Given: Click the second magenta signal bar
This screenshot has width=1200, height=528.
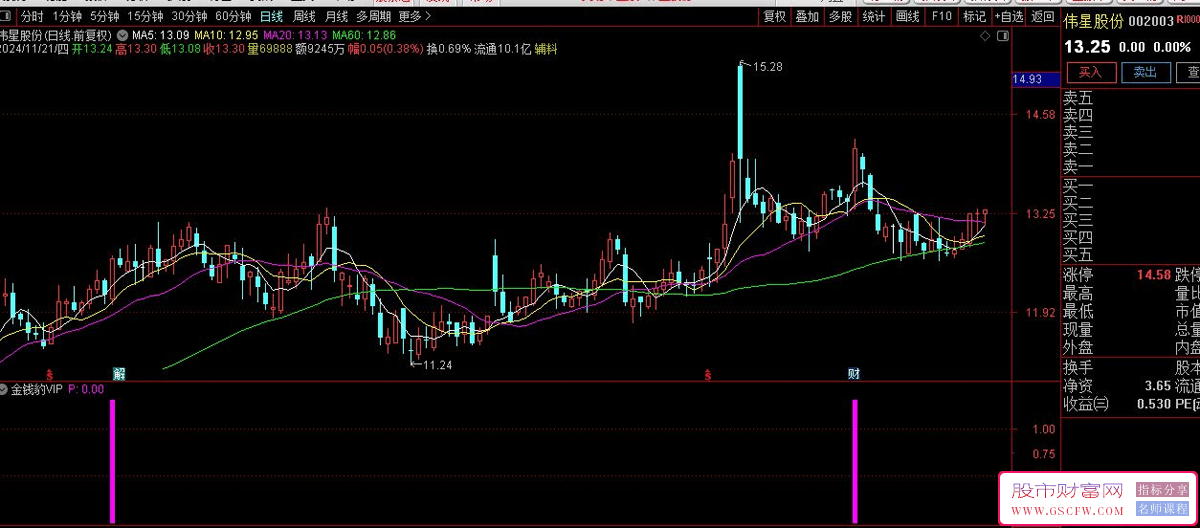Looking at the screenshot, I should (855, 461).
